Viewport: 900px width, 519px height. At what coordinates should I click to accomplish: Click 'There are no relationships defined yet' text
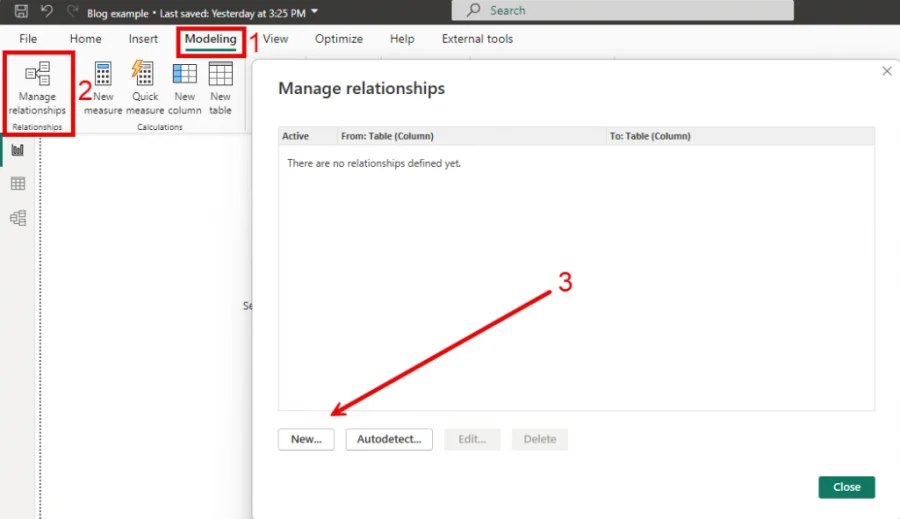pos(374,164)
